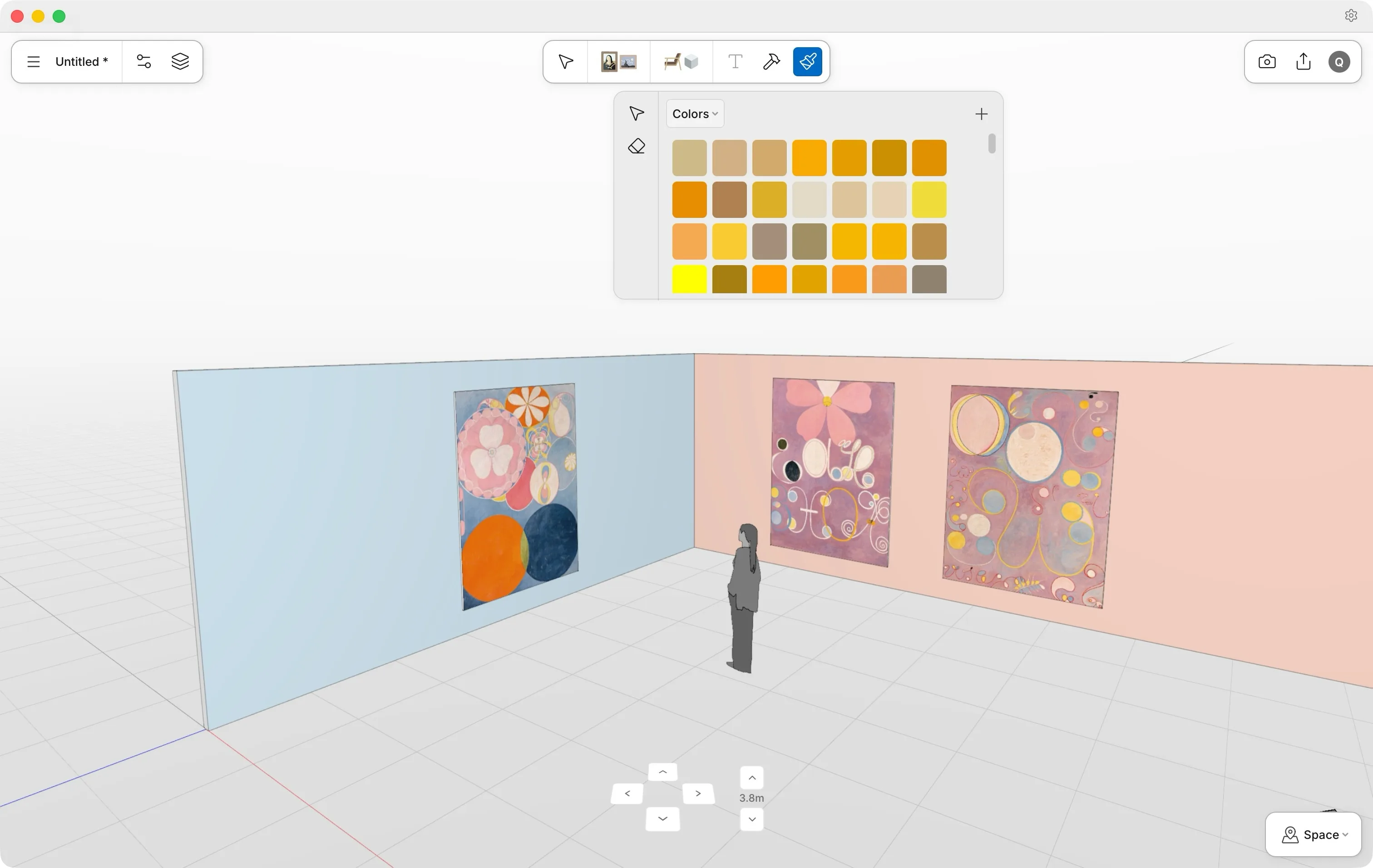Move right with navigation arrow
Image resolution: width=1373 pixels, height=868 pixels.
click(x=698, y=794)
